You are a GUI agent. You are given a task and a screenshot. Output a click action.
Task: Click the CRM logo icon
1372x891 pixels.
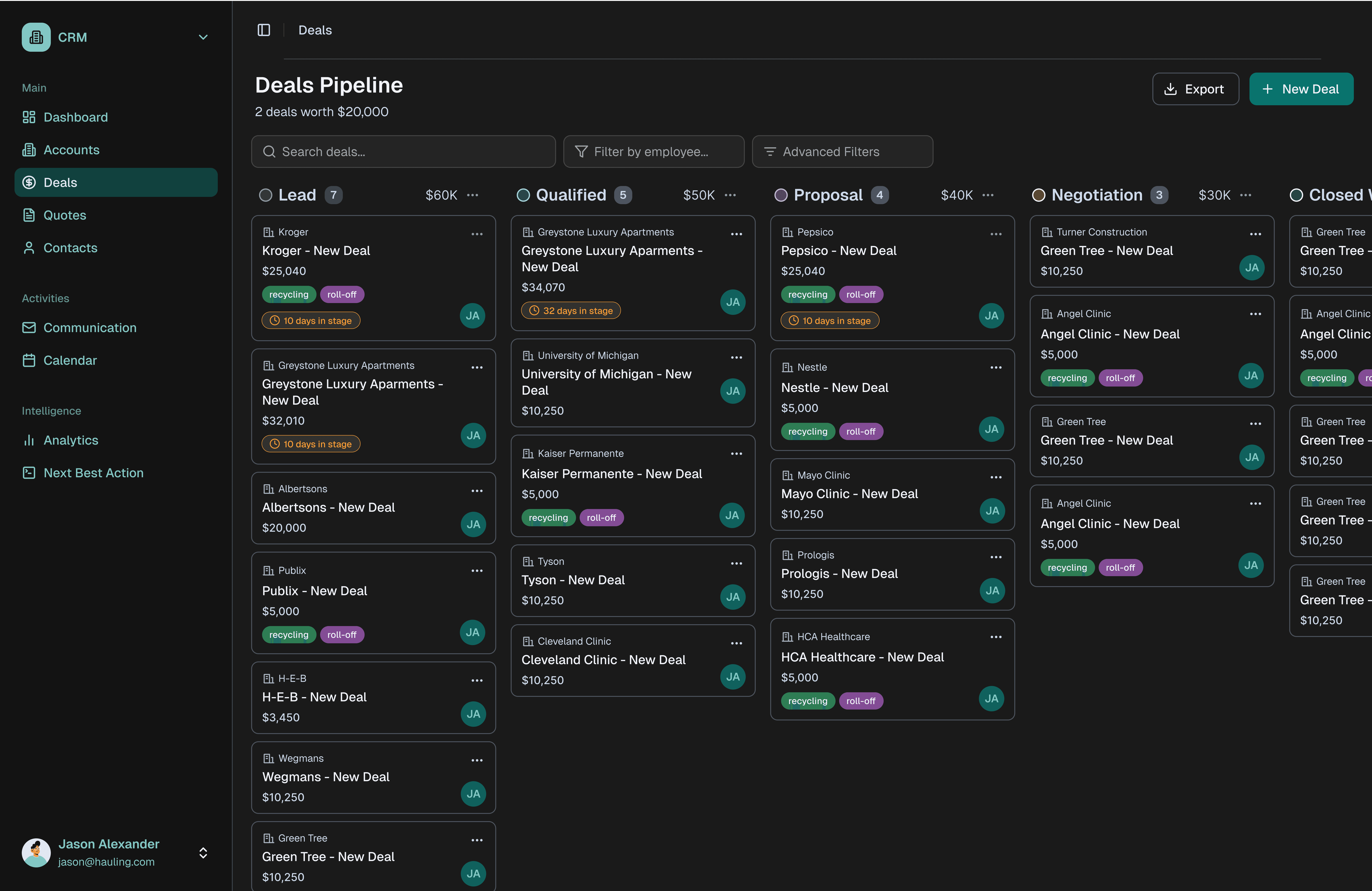click(x=36, y=37)
